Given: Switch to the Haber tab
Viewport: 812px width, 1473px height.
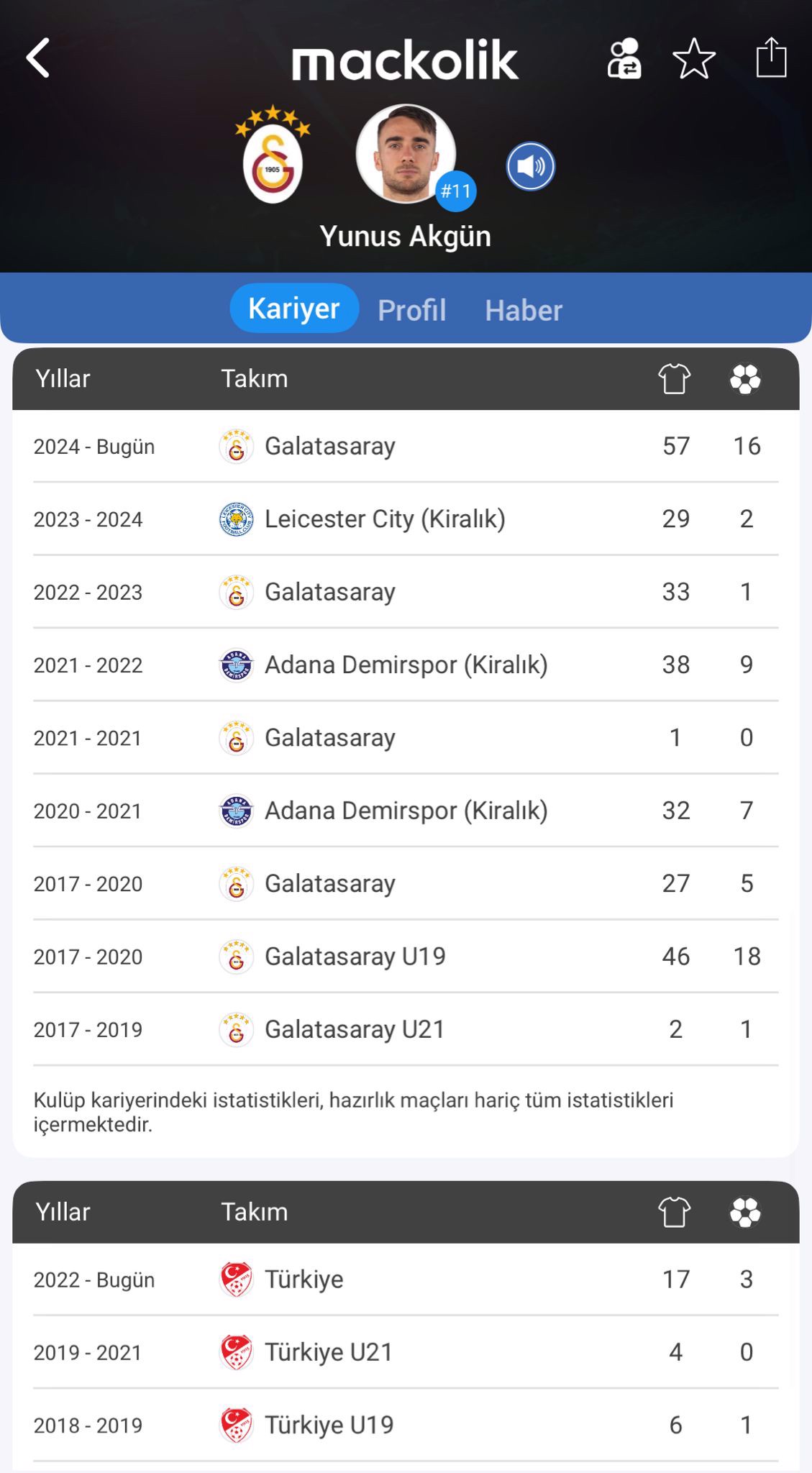Looking at the screenshot, I should click(524, 310).
